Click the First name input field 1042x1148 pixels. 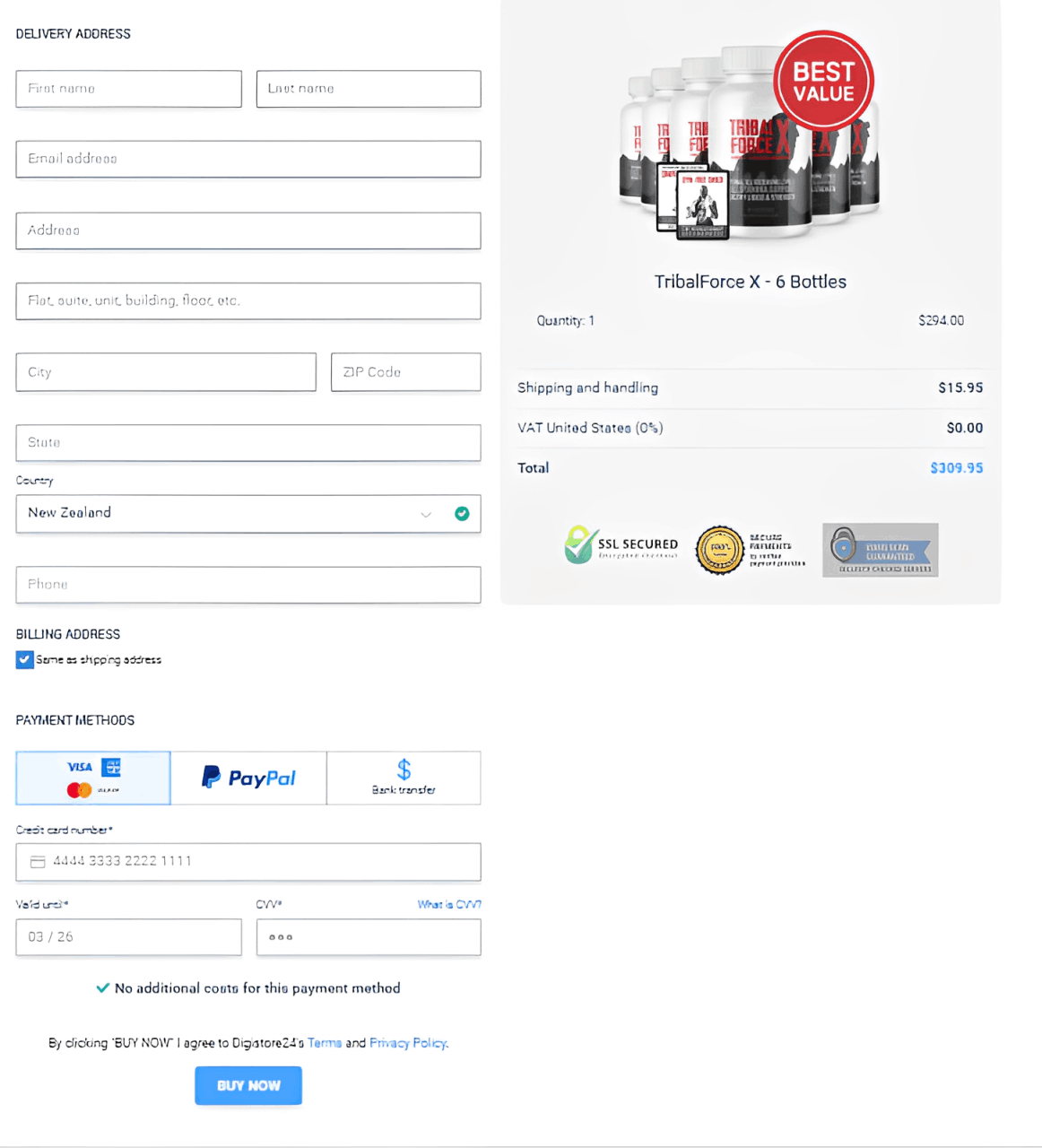coord(128,89)
